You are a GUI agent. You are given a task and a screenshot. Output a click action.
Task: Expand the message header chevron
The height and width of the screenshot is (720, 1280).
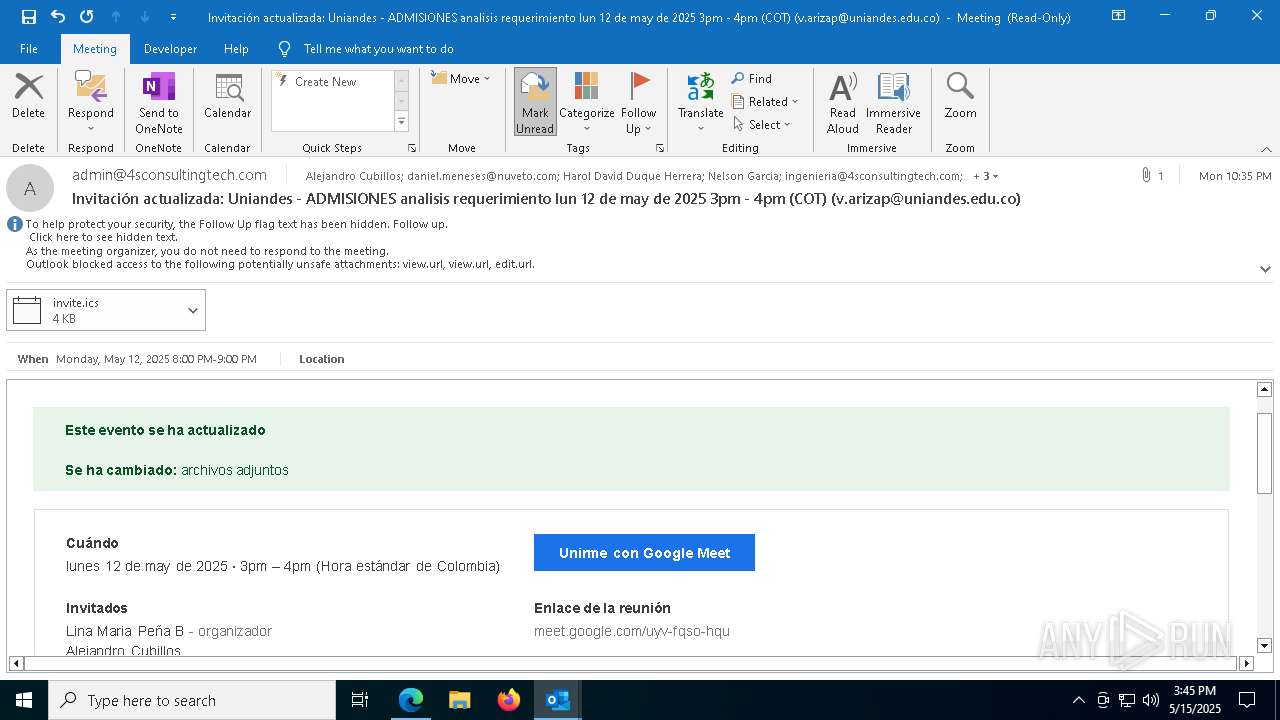coord(1265,268)
